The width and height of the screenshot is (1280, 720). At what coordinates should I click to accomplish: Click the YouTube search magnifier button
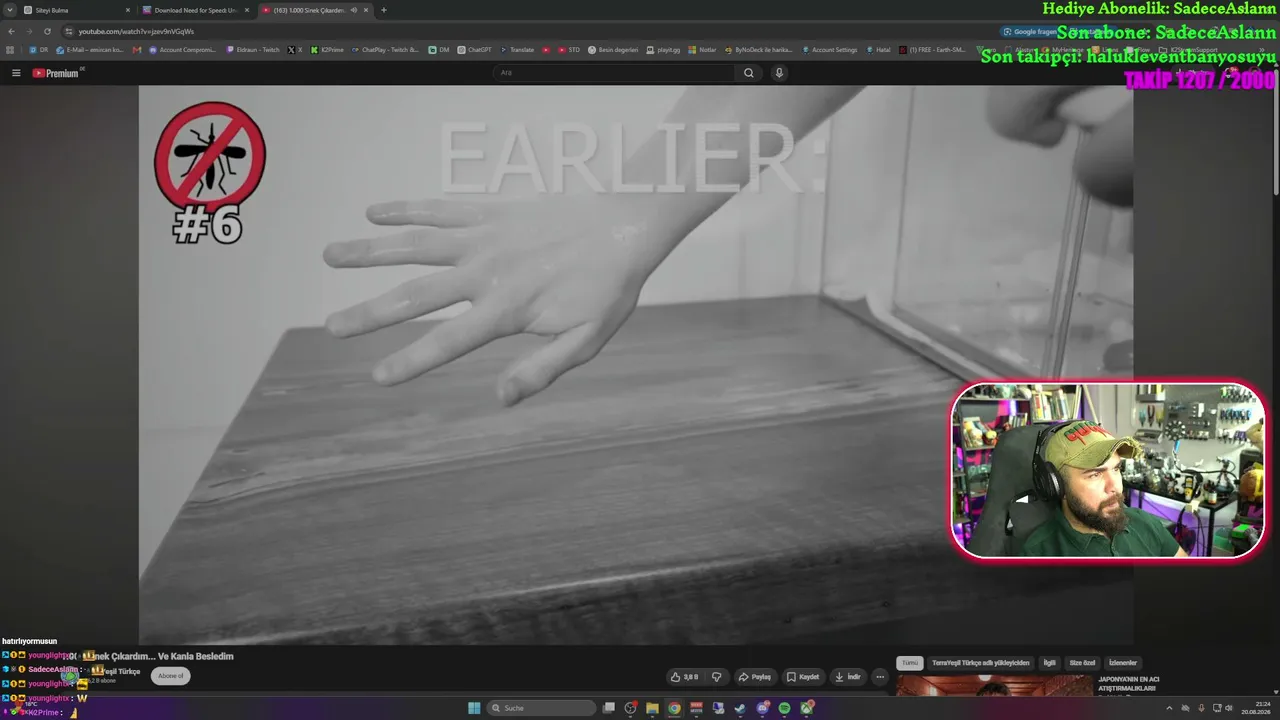[748, 73]
